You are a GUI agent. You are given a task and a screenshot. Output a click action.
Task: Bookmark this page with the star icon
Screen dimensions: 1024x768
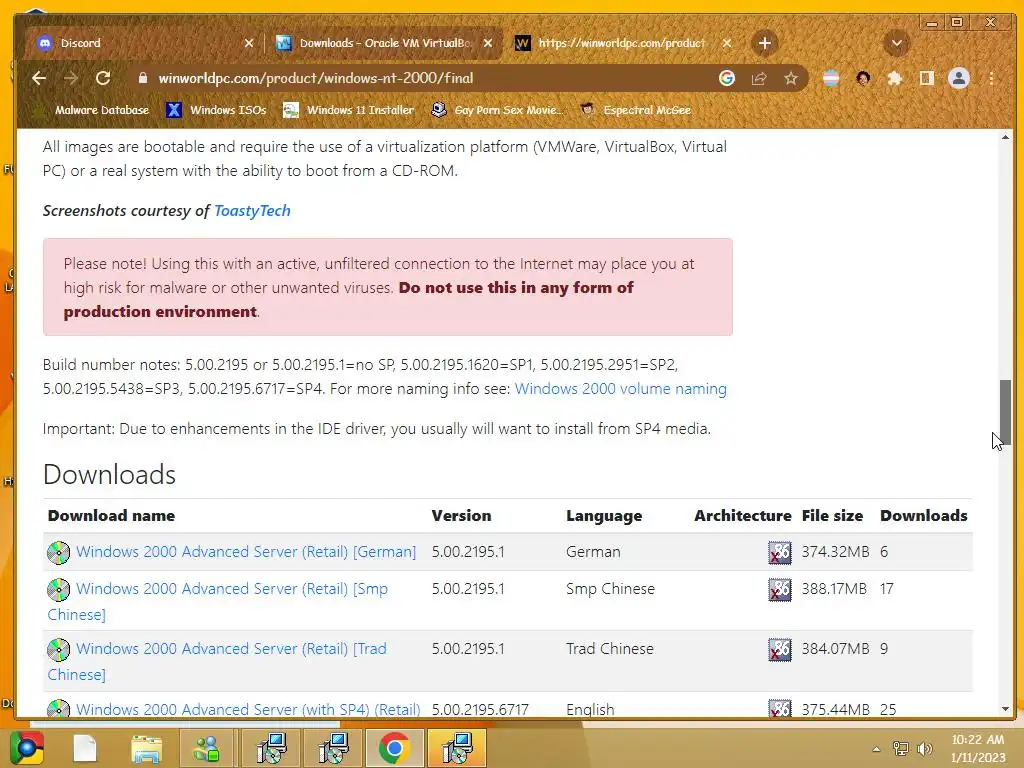(x=791, y=78)
